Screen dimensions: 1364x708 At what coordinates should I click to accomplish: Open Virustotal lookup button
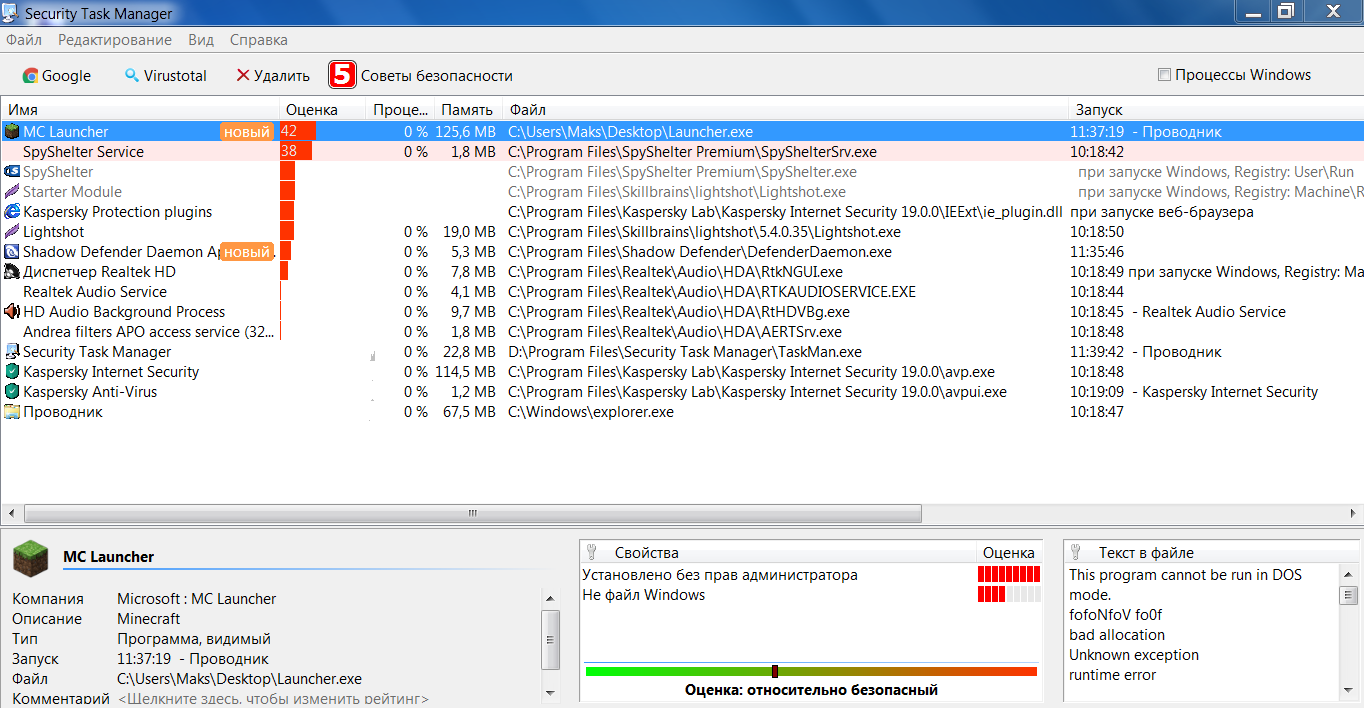pos(165,75)
